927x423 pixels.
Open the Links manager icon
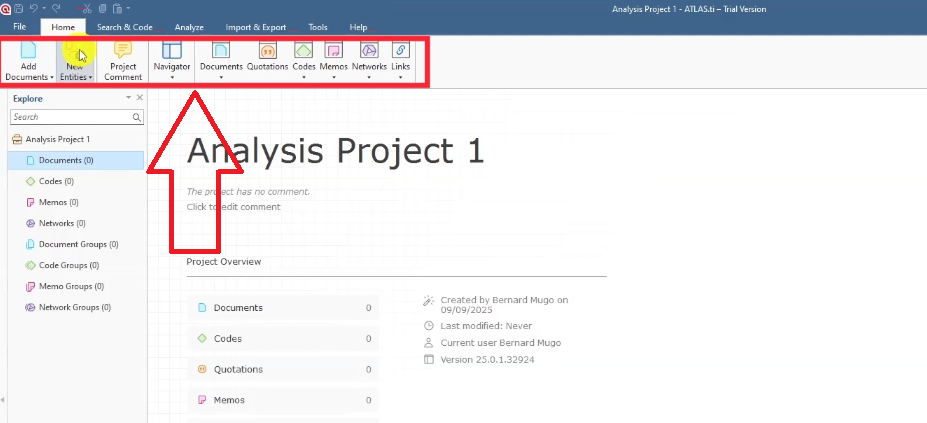(400, 50)
